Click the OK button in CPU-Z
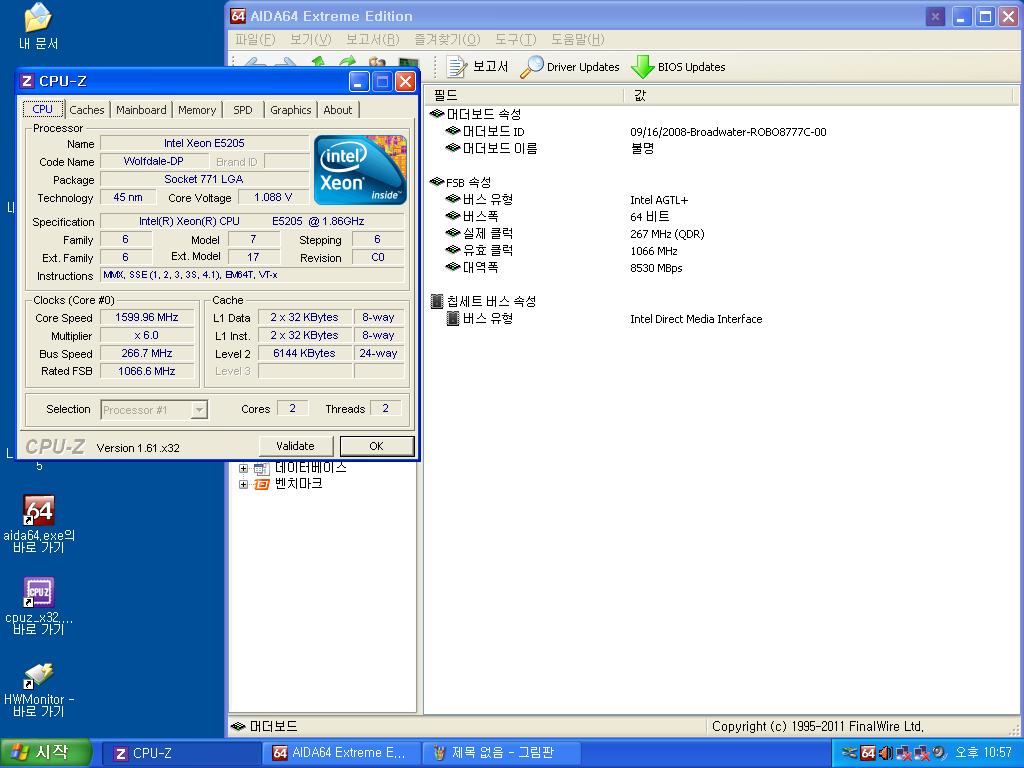The width and height of the screenshot is (1024, 768). [x=377, y=446]
